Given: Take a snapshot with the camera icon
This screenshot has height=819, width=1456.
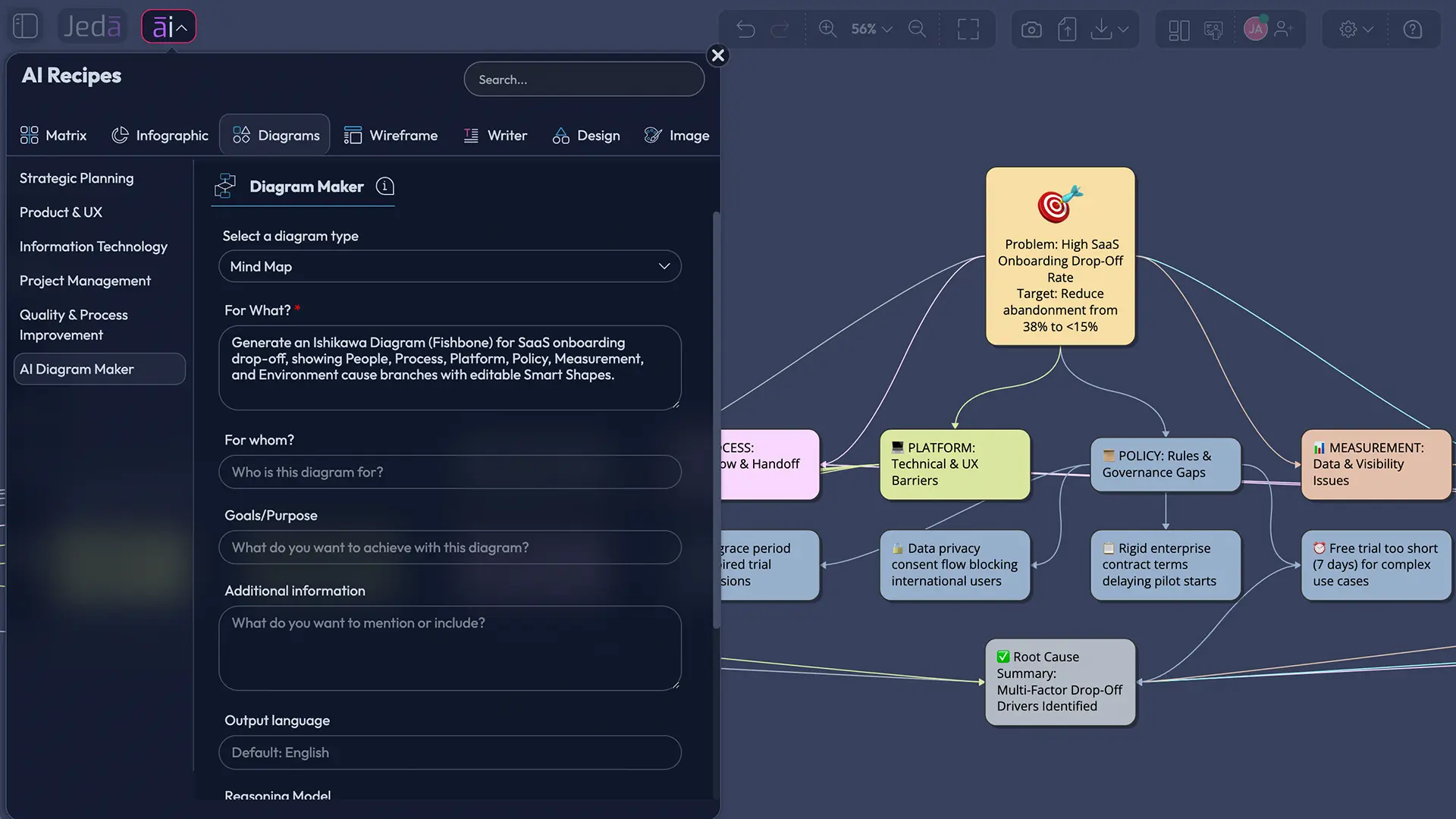Looking at the screenshot, I should click(x=1031, y=30).
